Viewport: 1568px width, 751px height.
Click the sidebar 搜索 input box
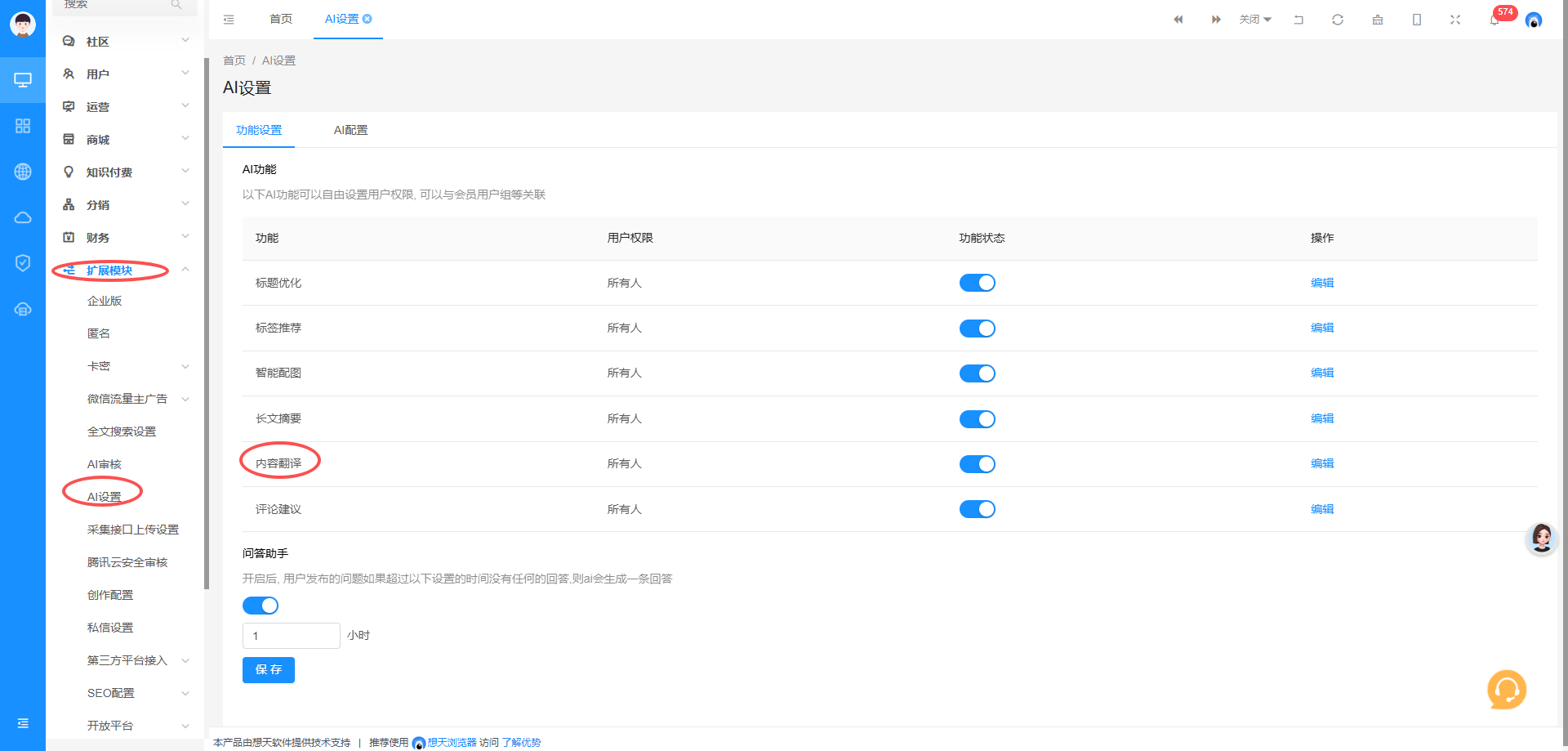point(125,5)
